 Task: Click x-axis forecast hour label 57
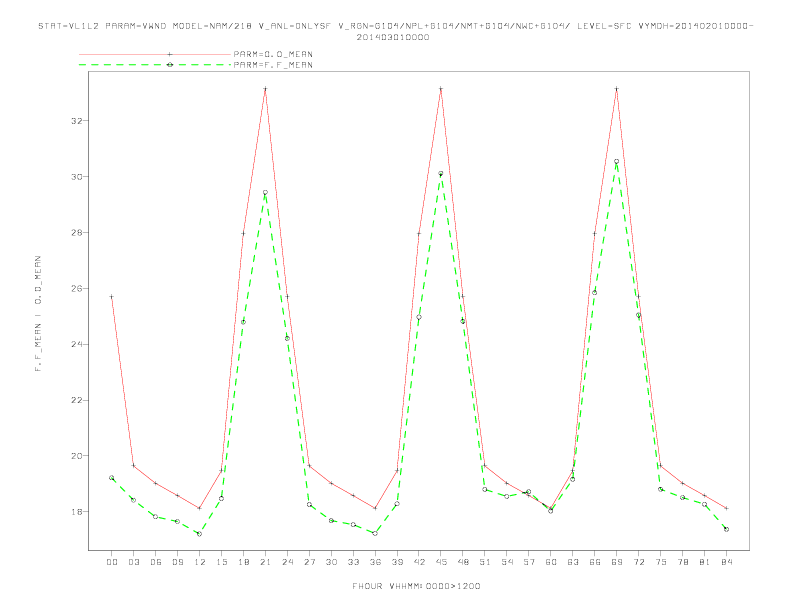tap(529, 562)
